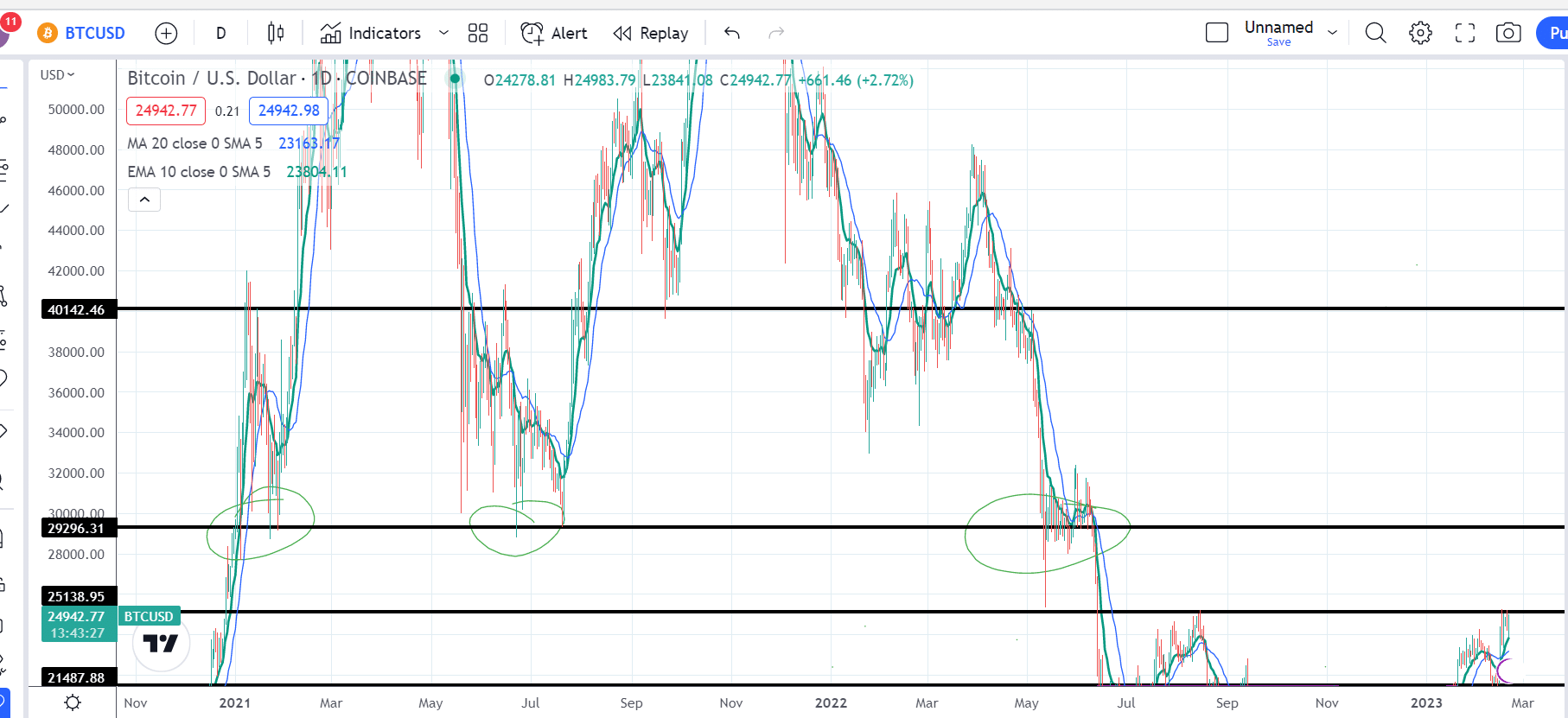Image resolution: width=1568 pixels, height=718 pixels.
Task: Expand the layout management dropdown arrow
Action: click(1333, 33)
